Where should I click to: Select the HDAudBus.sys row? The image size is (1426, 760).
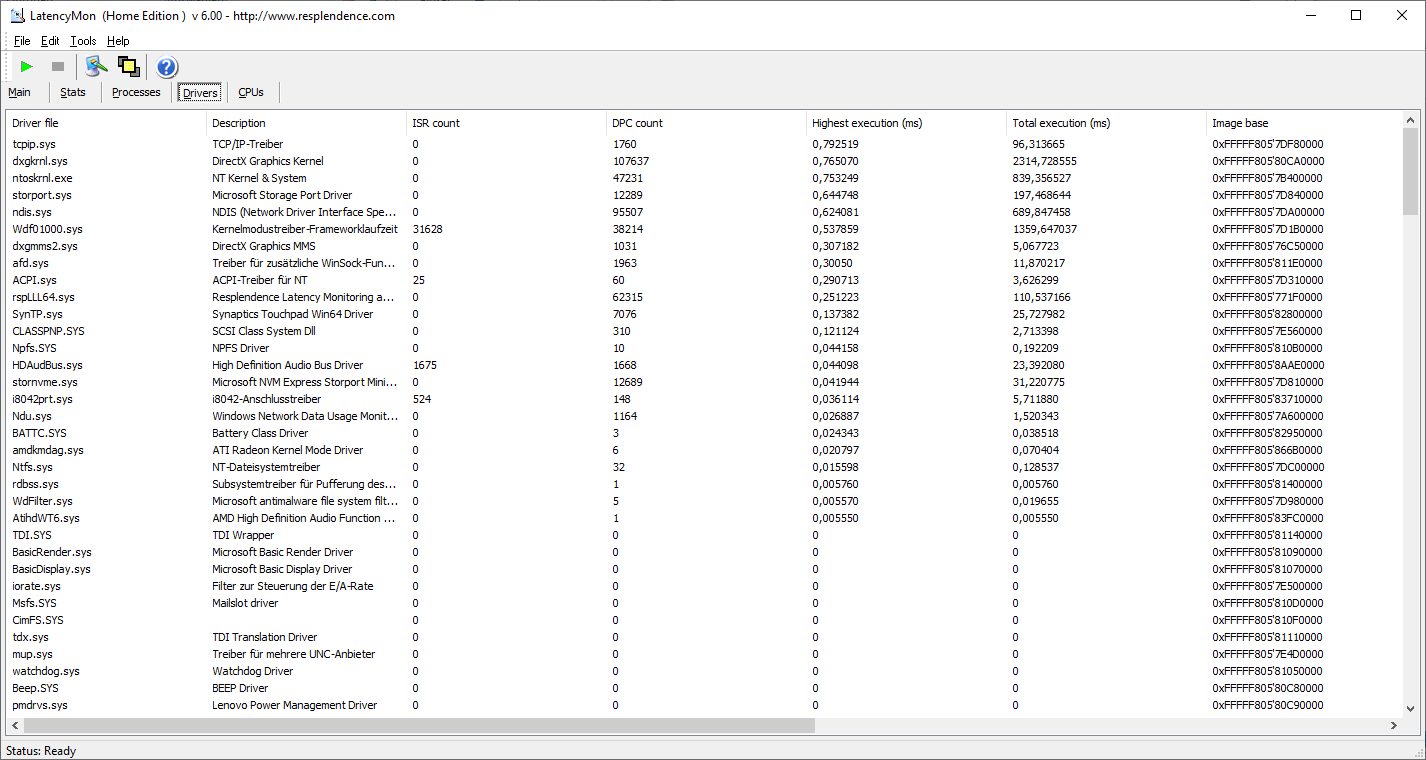704,365
